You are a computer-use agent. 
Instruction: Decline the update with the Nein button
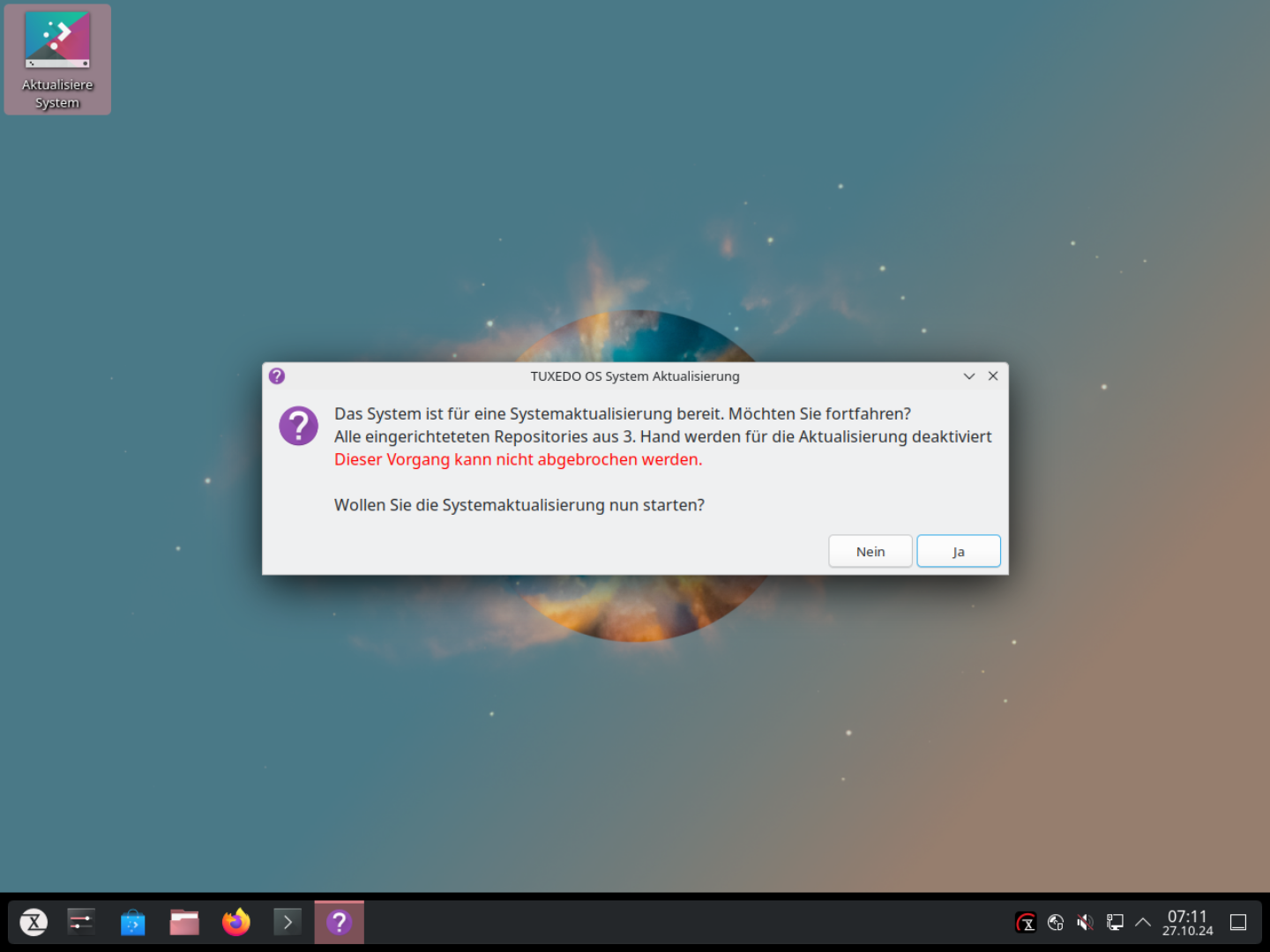870,551
